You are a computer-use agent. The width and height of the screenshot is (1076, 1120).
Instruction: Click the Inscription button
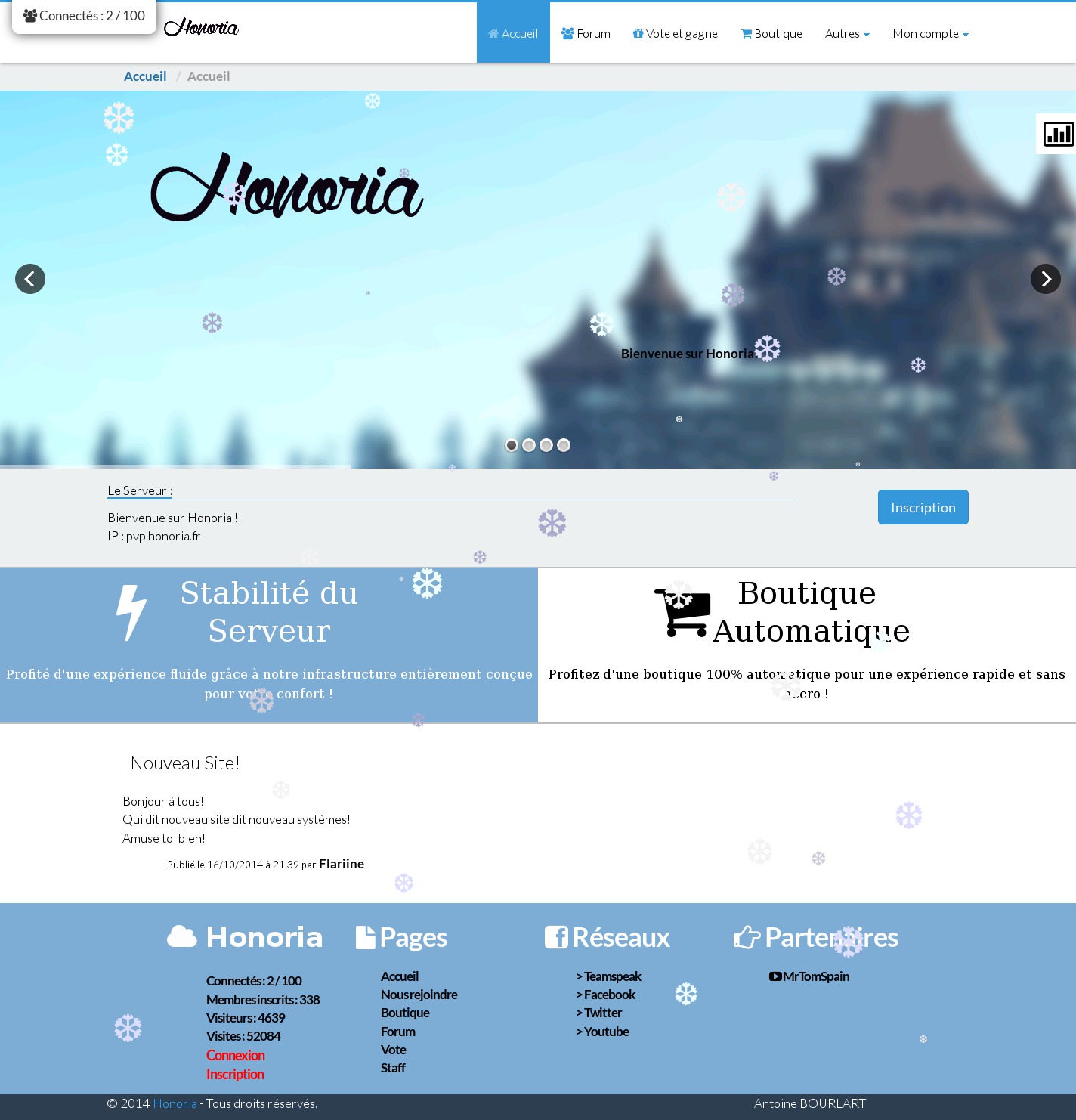(923, 507)
